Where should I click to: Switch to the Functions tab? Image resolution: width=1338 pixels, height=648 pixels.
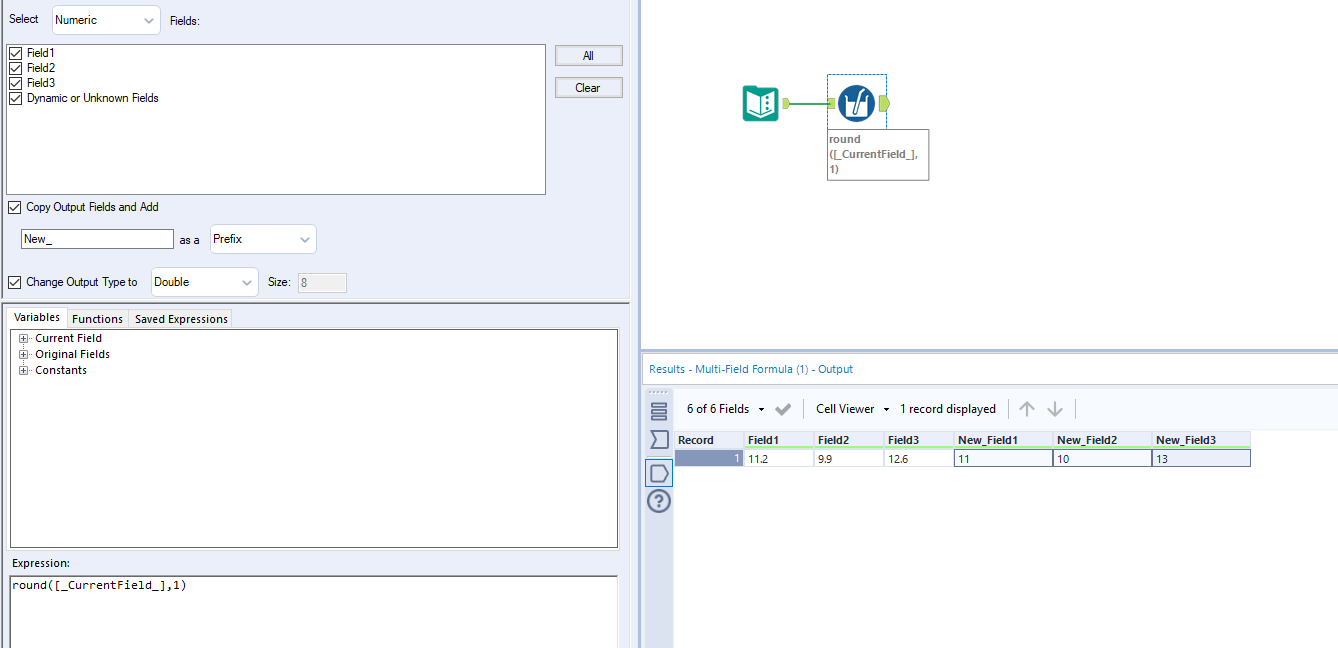[97, 318]
